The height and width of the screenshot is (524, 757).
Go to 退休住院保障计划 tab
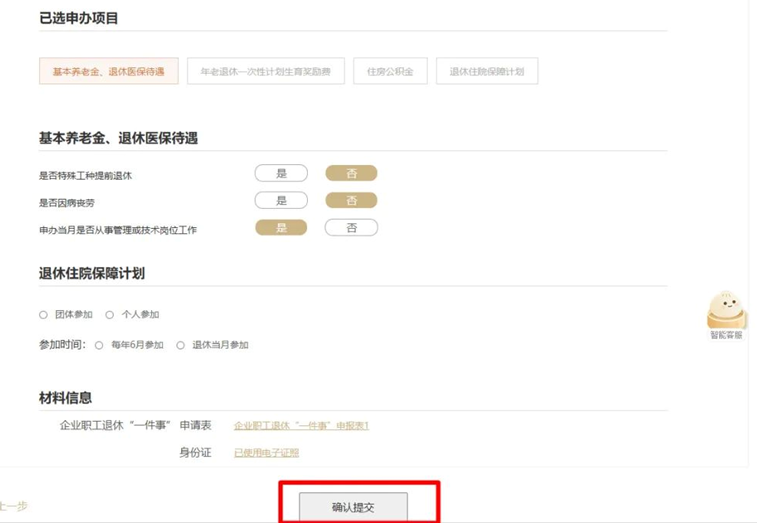486,72
